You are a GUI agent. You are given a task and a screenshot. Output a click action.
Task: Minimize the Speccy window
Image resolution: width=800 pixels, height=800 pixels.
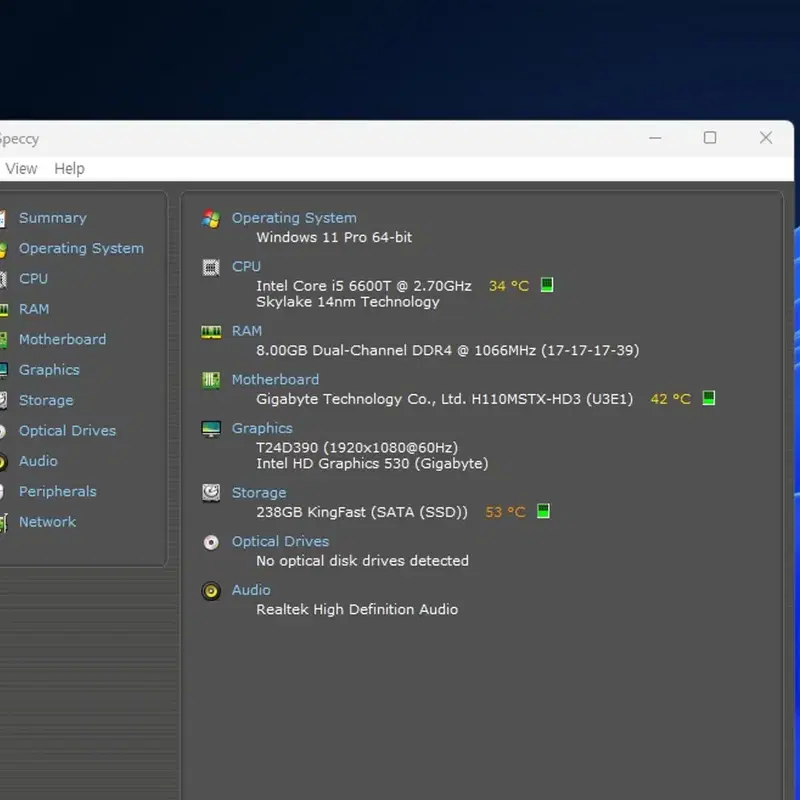[x=655, y=138]
